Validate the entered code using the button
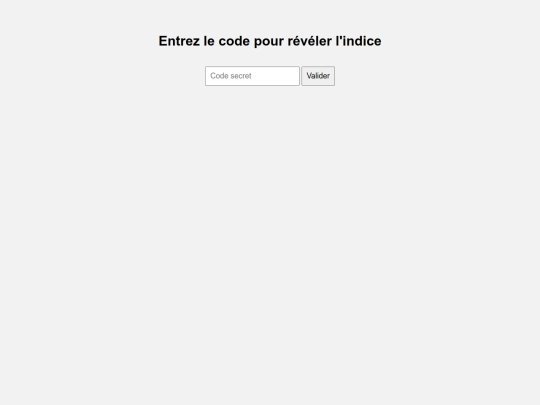The height and width of the screenshot is (405, 540). pyautogui.click(x=318, y=76)
